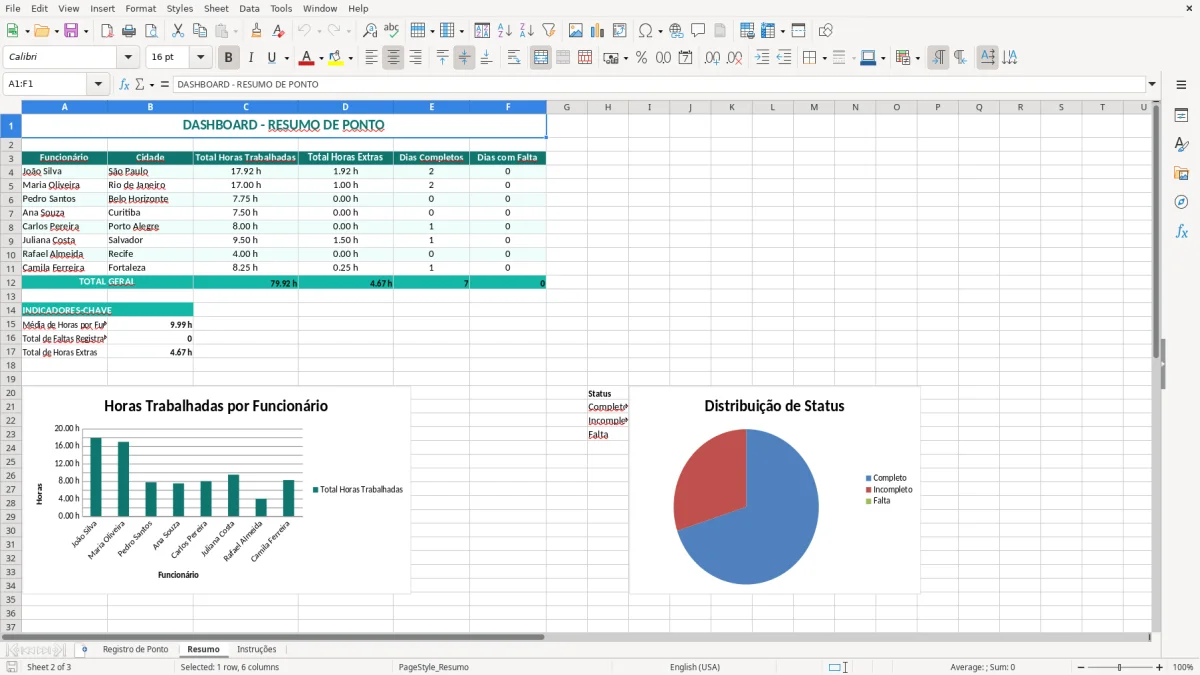The width and height of the screenshot is (1200, 675).
Task: Expand the font size dropdown
Action: [x=201, y=58]
